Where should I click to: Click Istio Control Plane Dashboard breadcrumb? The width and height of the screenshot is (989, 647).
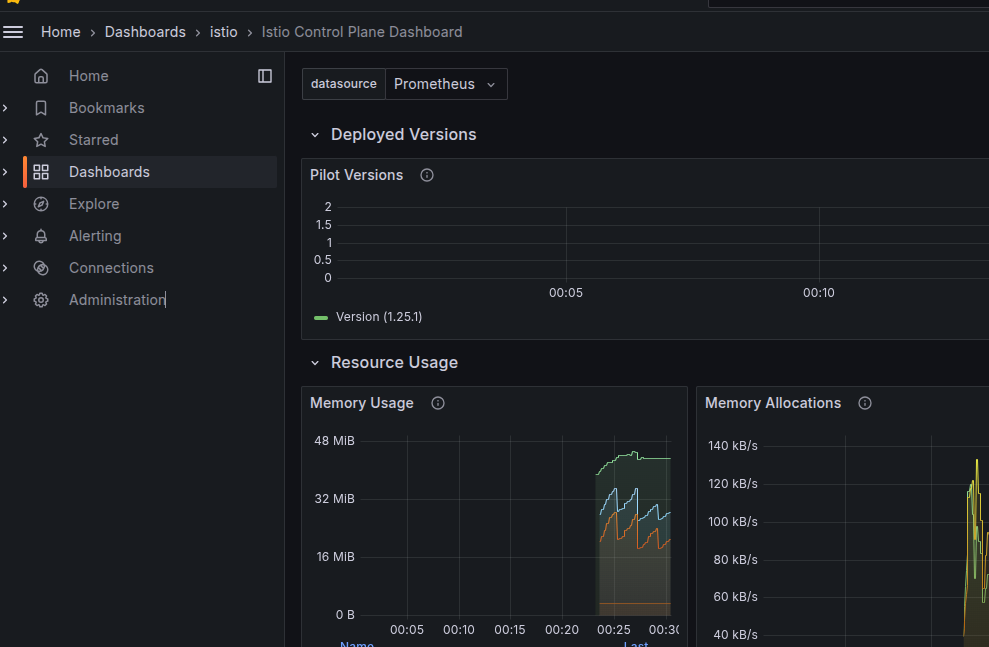362,32
